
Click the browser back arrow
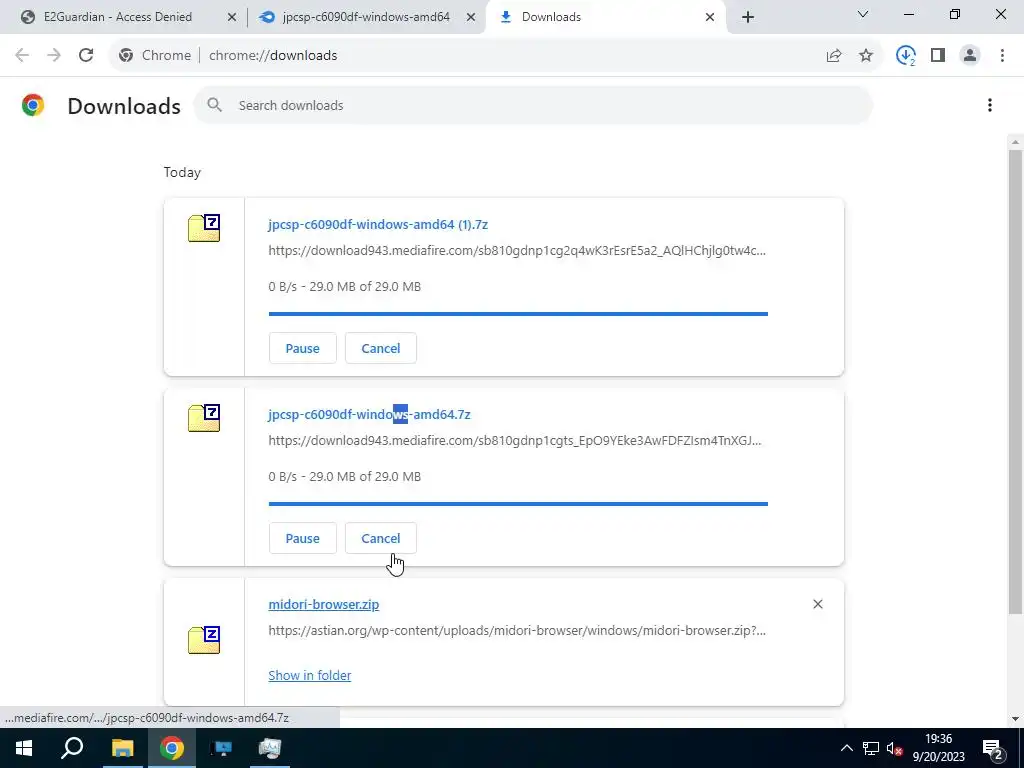[x=22, y=56]
